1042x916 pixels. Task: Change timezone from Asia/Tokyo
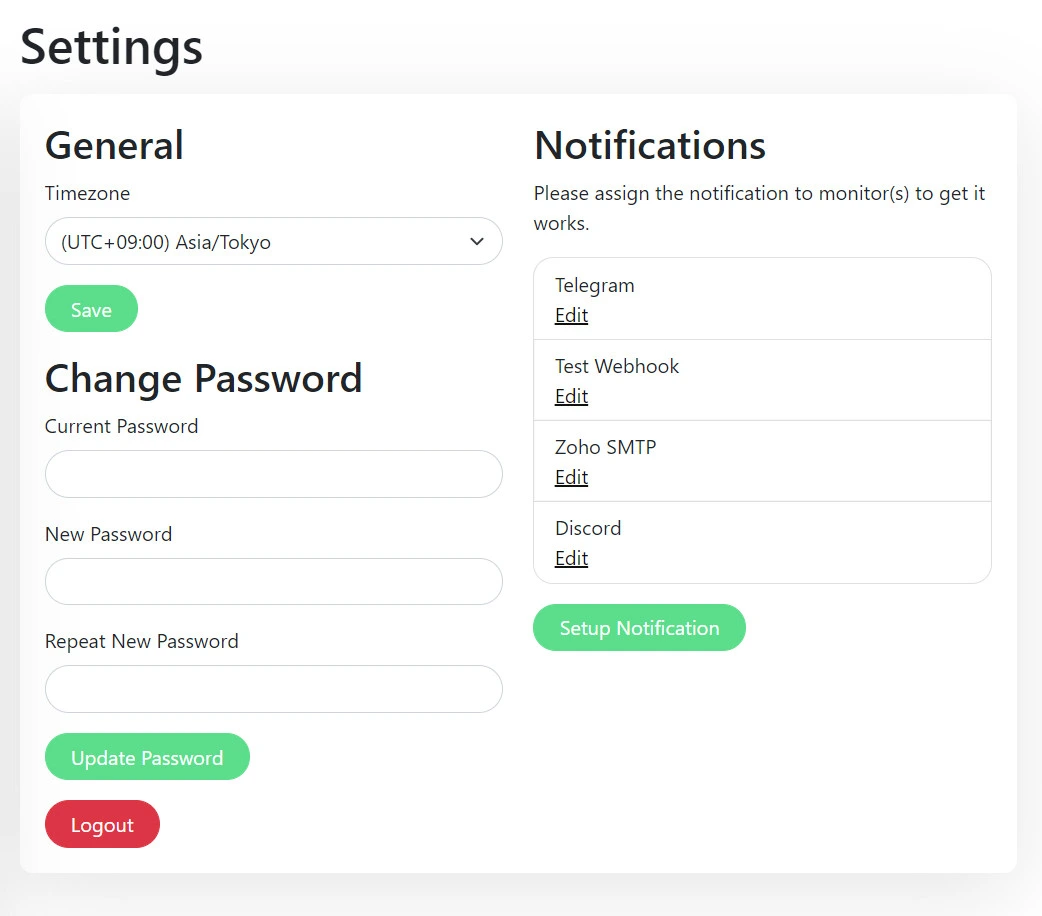click(x=273, y=241)
